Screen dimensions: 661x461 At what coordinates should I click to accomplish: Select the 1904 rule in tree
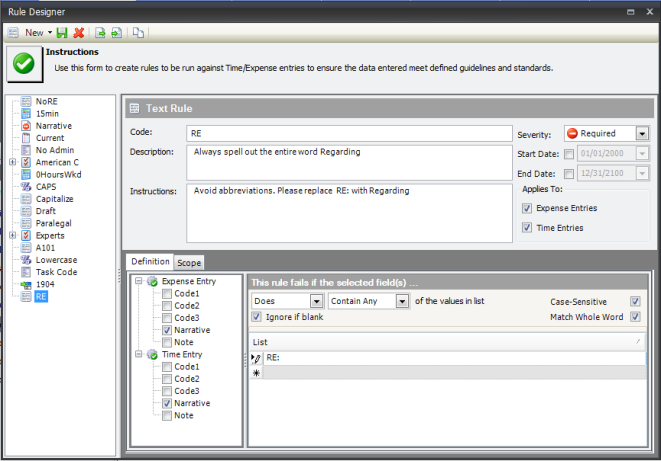point(47,284)
